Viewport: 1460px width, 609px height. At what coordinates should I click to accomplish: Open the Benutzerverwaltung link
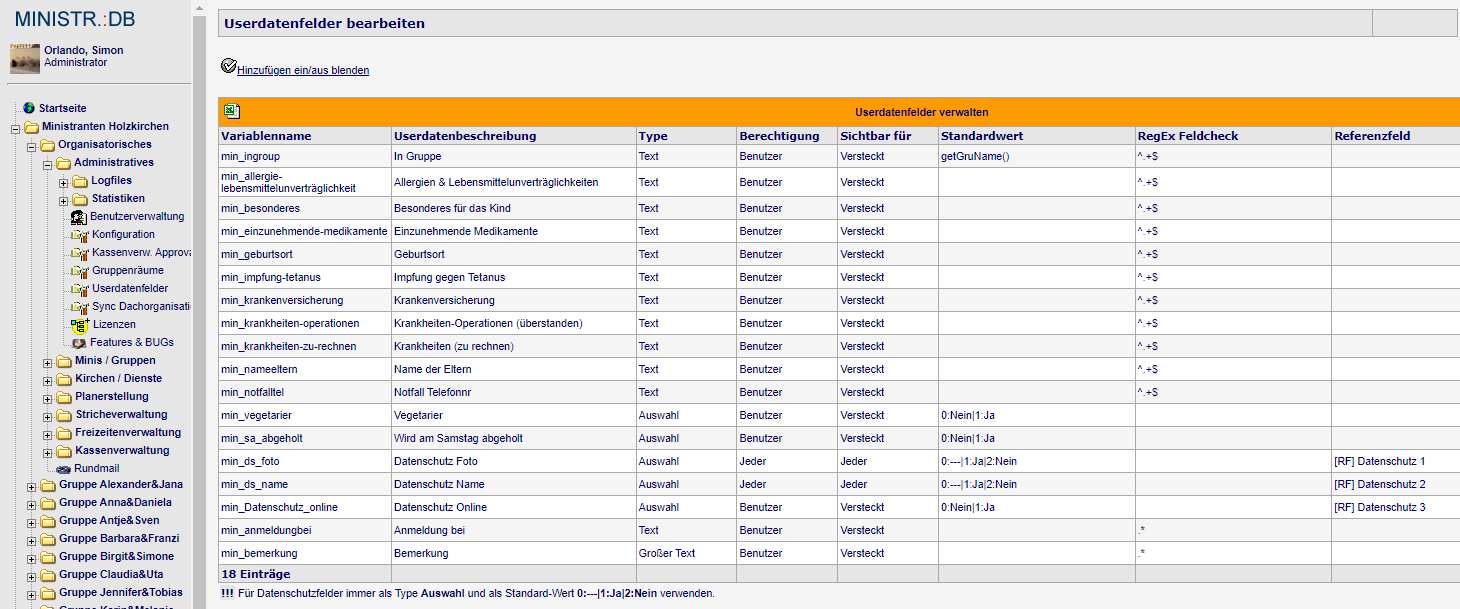(137, 216)
